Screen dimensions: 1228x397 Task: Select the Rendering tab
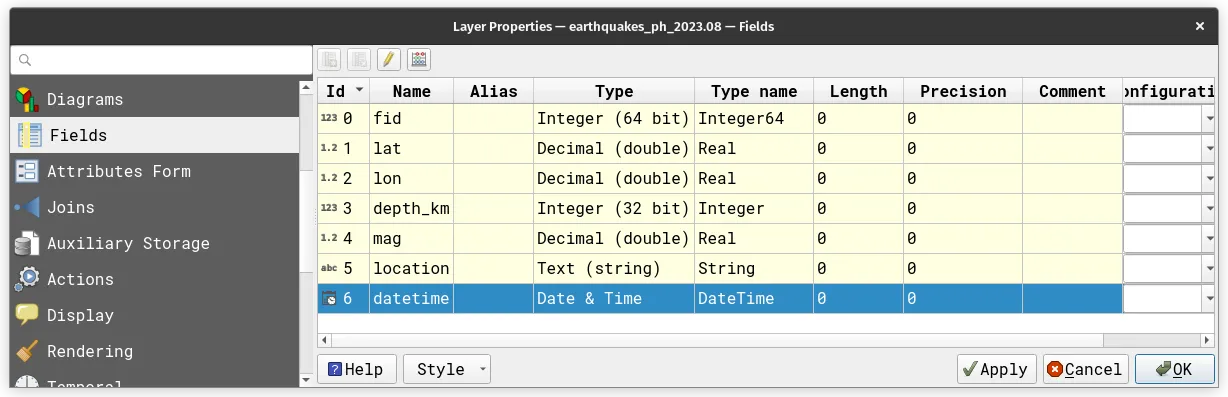pos(154,351)
